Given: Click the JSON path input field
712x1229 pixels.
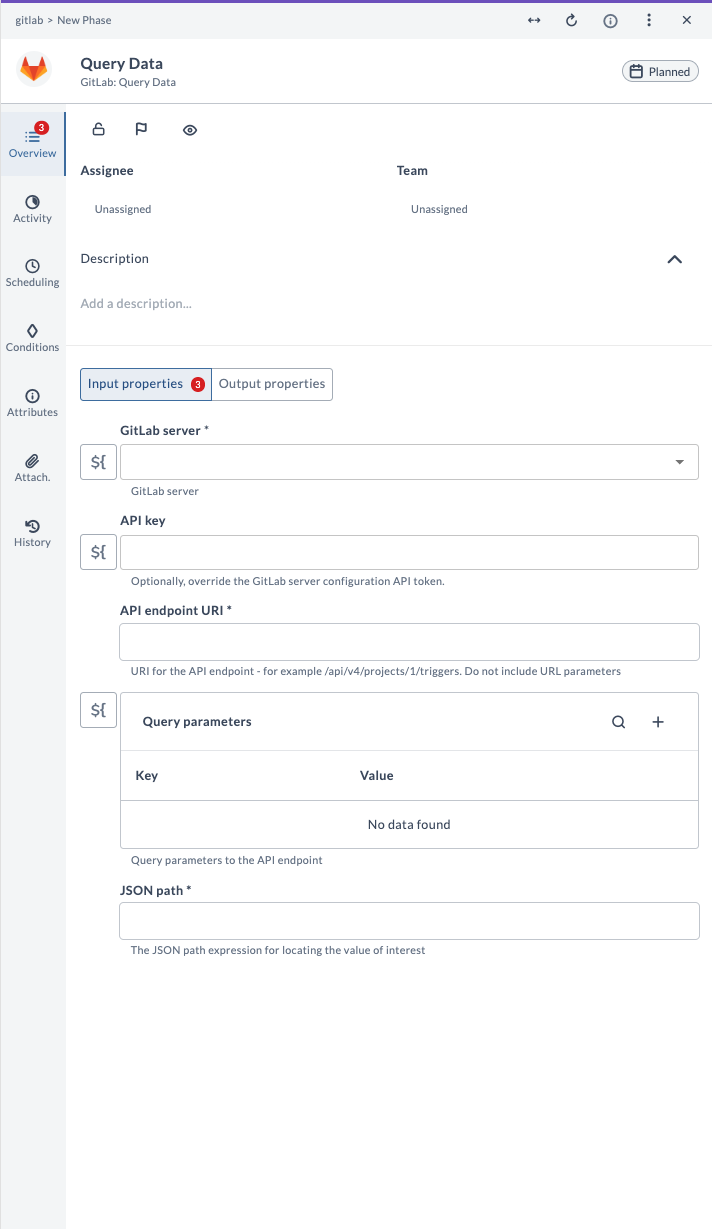Looking at the screenshot, I should (409, 921).
